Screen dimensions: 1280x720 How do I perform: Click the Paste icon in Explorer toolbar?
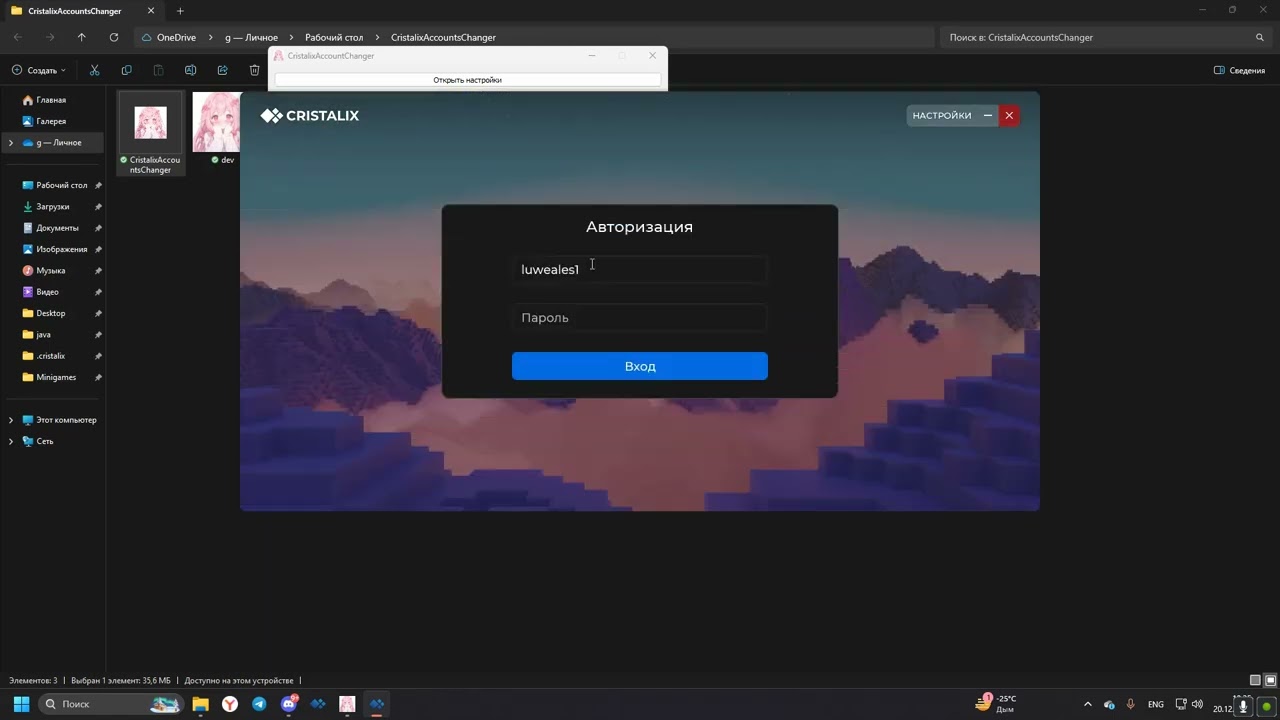(158, 70)
